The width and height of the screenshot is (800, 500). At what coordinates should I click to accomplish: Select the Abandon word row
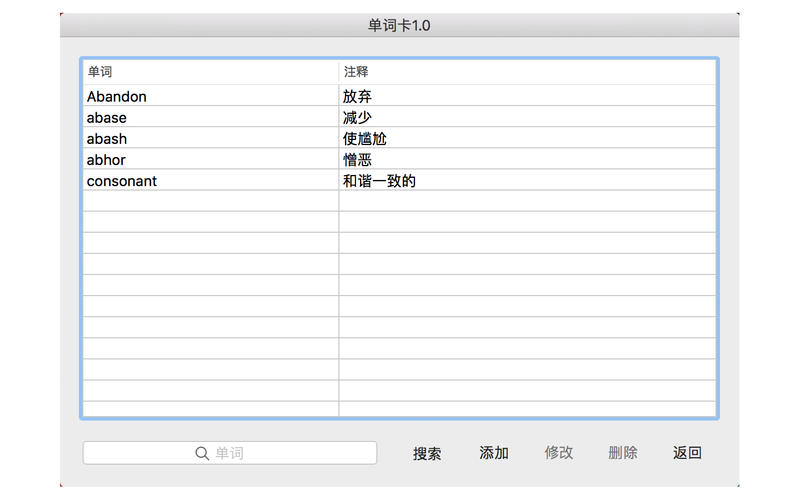click(x=117, y=97)
